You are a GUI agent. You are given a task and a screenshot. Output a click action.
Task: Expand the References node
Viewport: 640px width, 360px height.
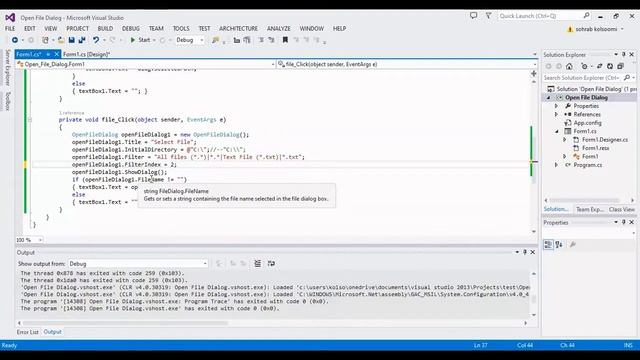pyautogui.click(x=556, y=115)
